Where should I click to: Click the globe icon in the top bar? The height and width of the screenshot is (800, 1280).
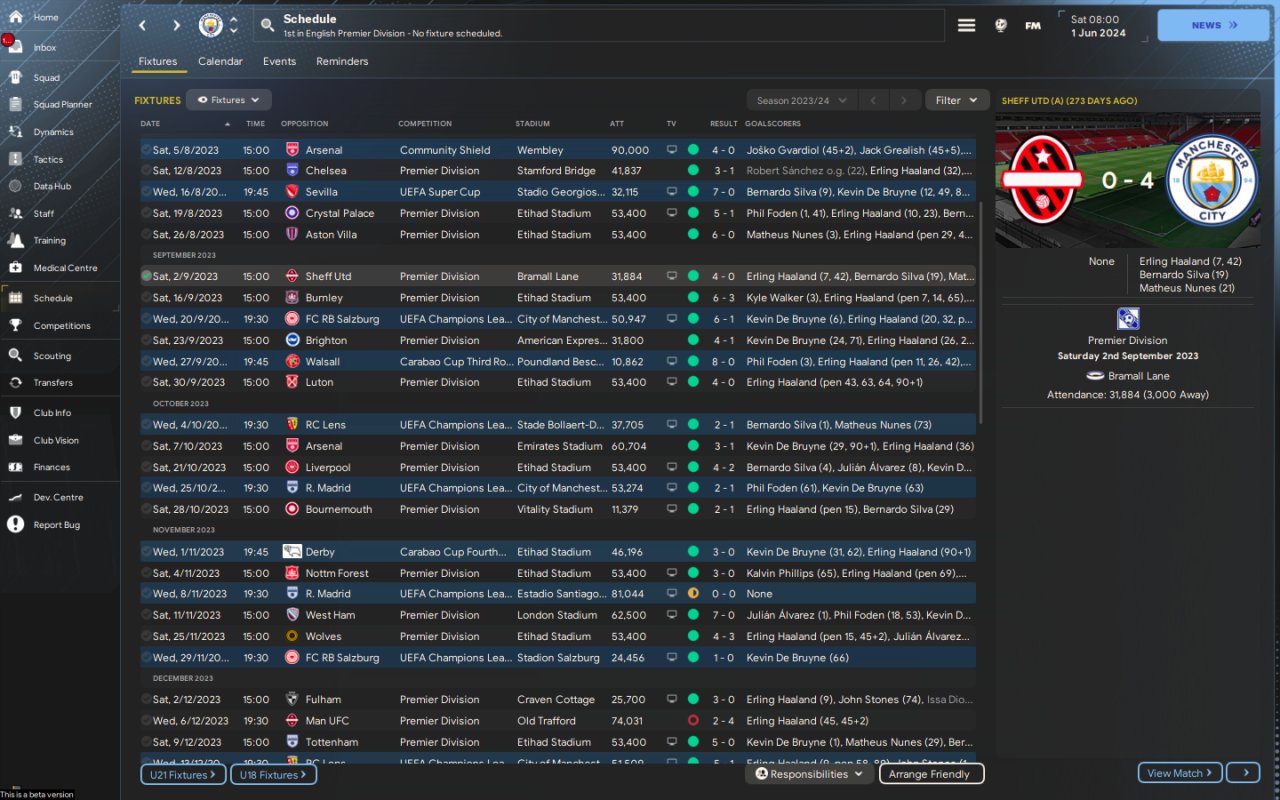pyautogui.click(x=1000, y=25)
